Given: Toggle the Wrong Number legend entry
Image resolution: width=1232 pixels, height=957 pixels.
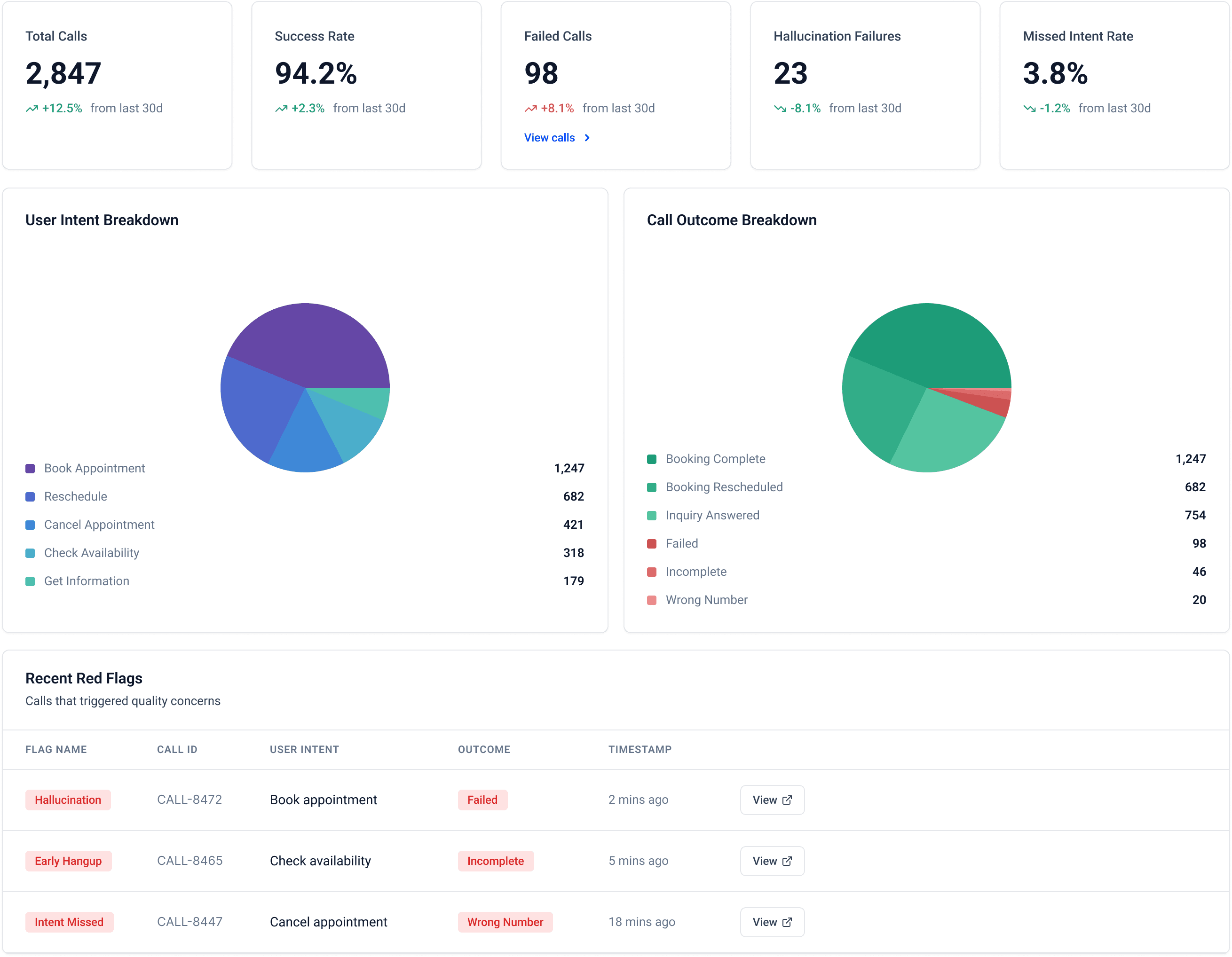Looking at the screenshot, I should 706,599.
